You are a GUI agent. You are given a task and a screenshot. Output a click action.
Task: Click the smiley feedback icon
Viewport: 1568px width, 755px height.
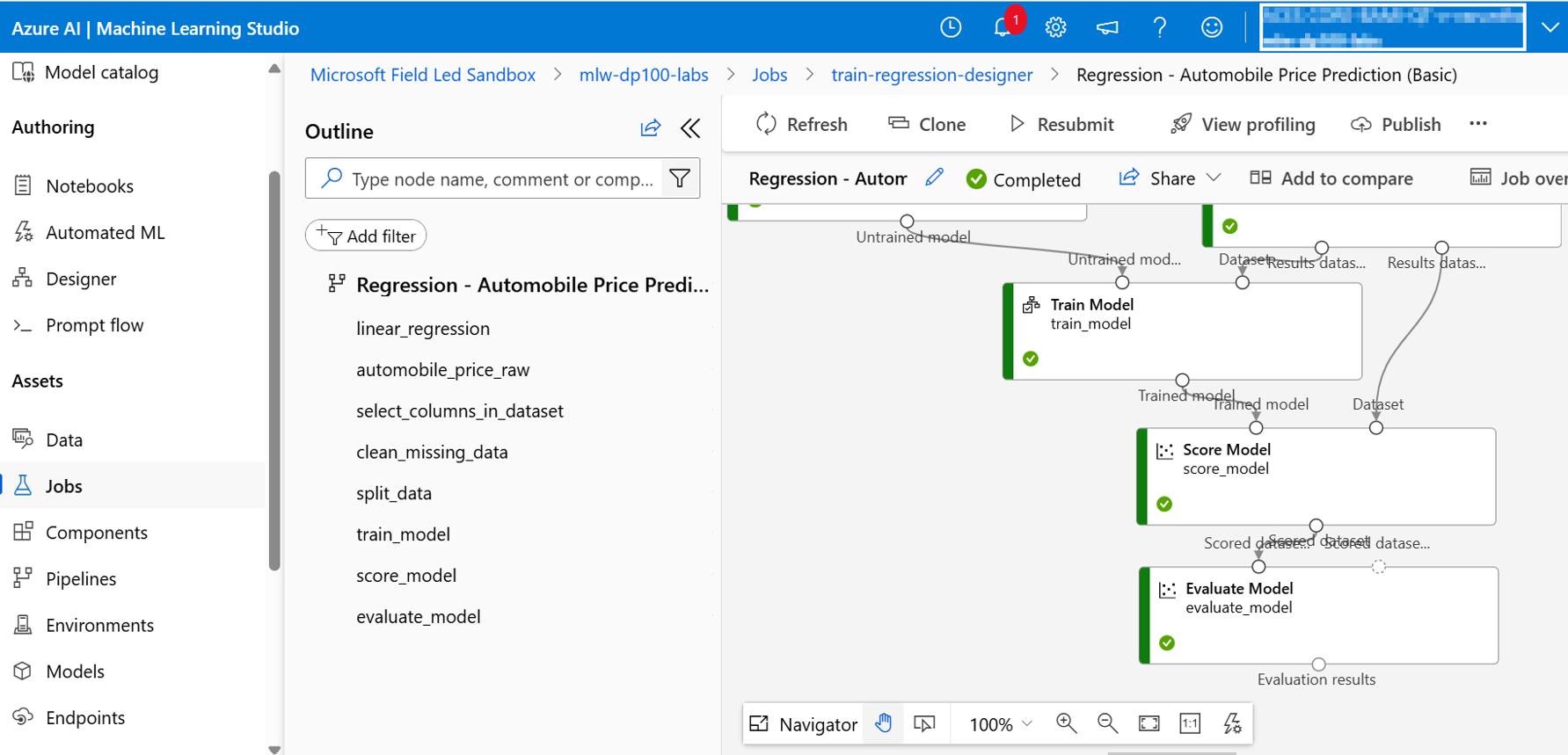(x=1212, y=27)
